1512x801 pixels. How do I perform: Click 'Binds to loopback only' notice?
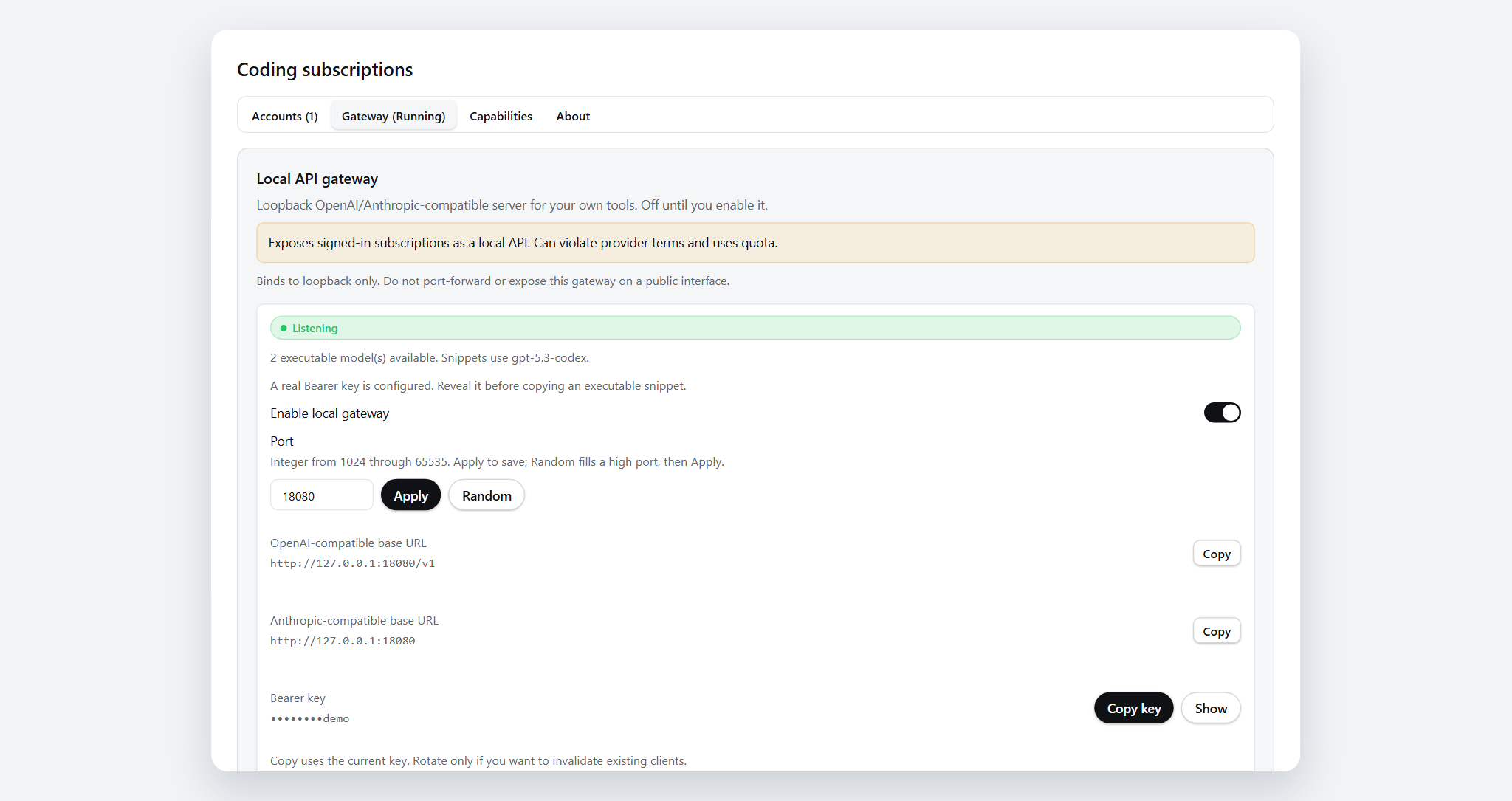pos(492,281)
